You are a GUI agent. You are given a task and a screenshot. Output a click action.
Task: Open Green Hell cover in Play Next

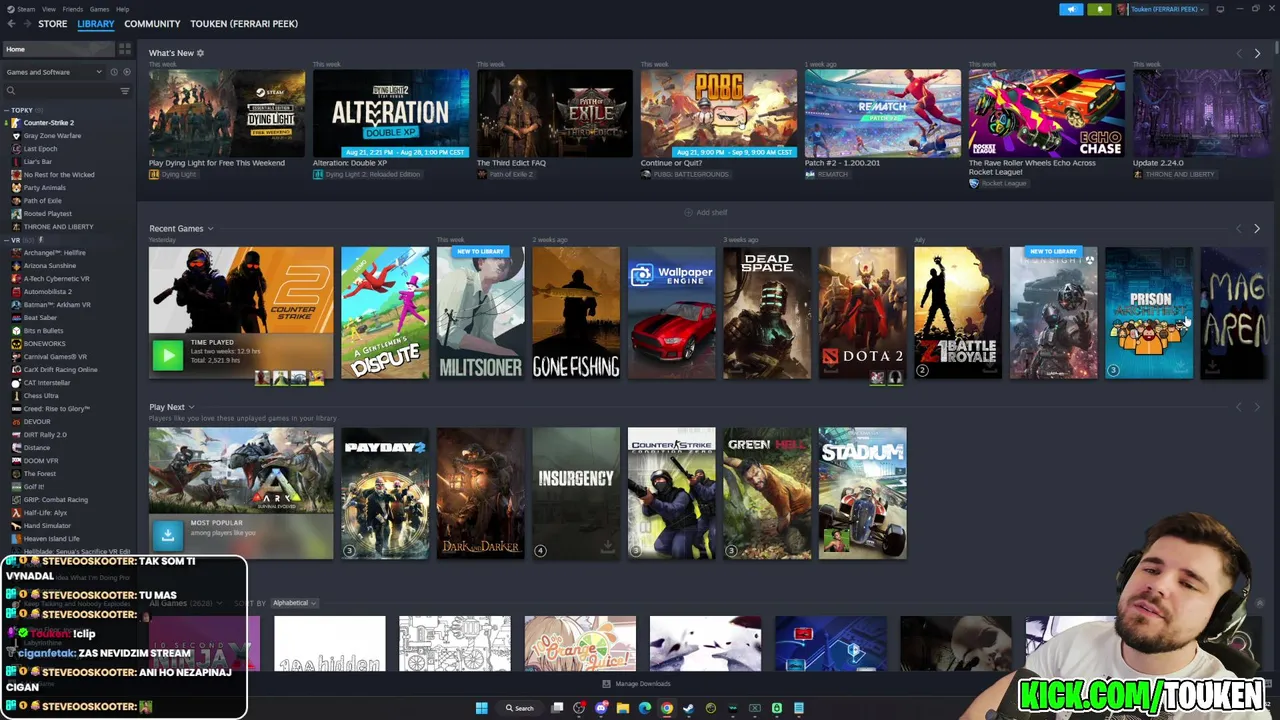point(767,493)
